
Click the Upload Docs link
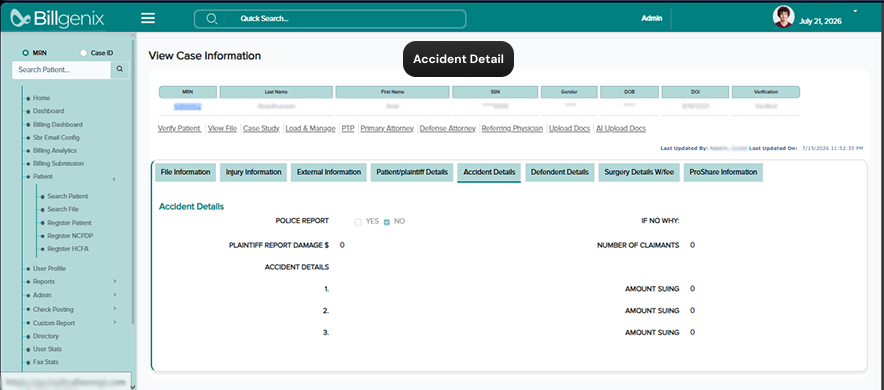tap(569, 128)
